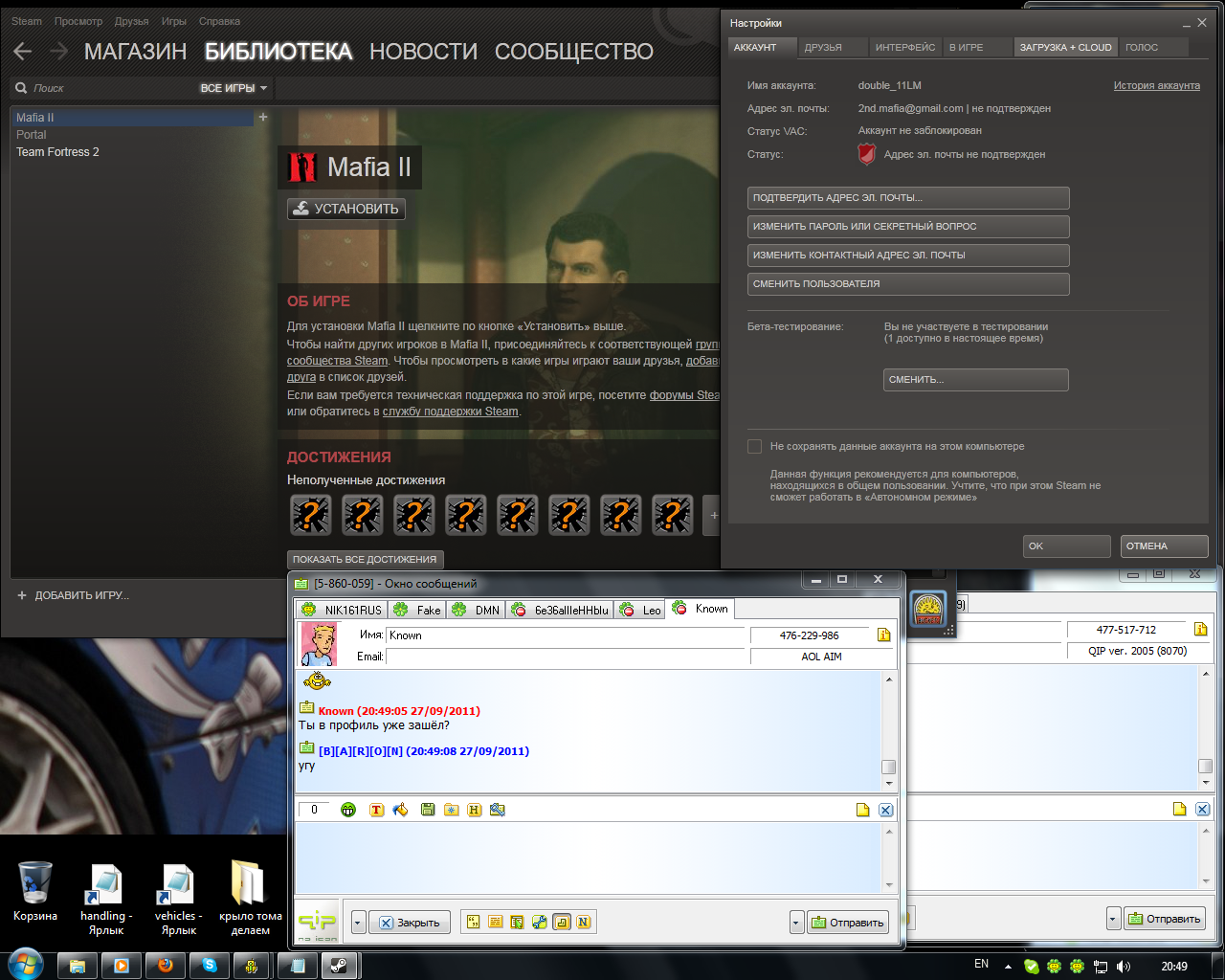Open smiley picker in QIP message toolbar
Image resolution: width=1225 pixels, height=980 pixels.
348,810
